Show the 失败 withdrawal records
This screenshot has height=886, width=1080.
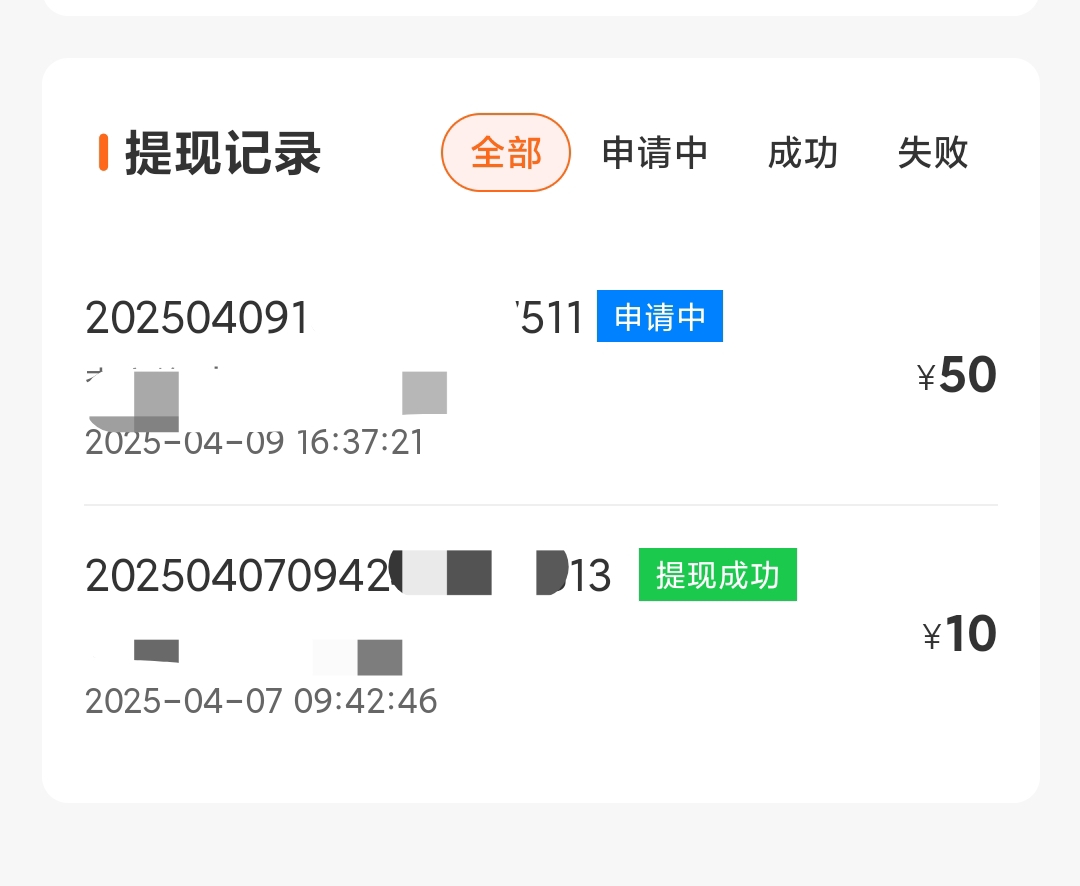(933, 153)
